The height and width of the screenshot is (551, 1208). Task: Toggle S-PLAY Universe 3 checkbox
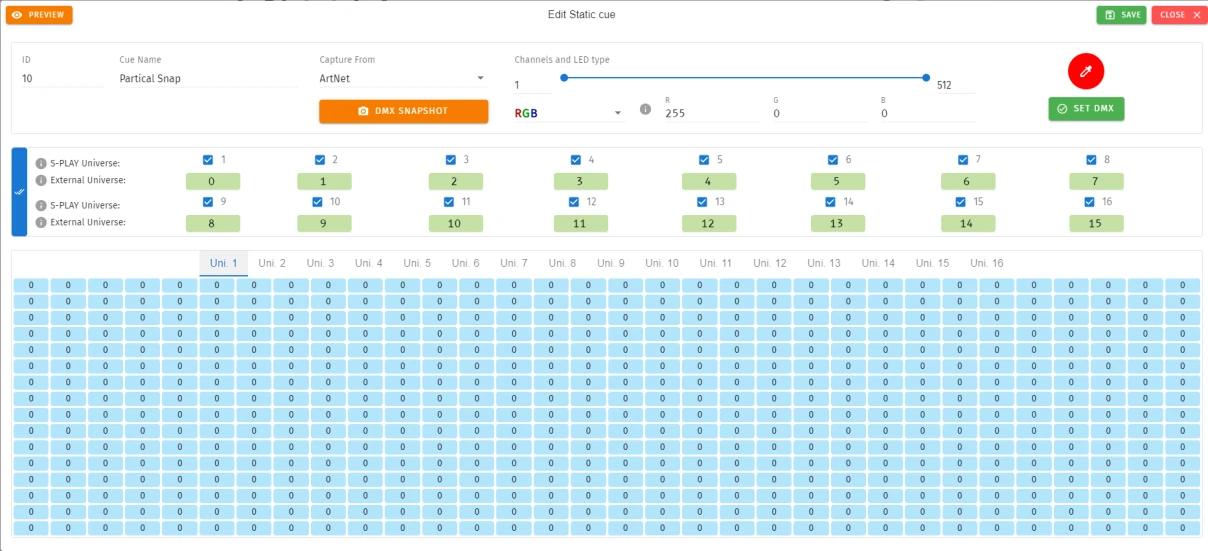click(451, 160)
